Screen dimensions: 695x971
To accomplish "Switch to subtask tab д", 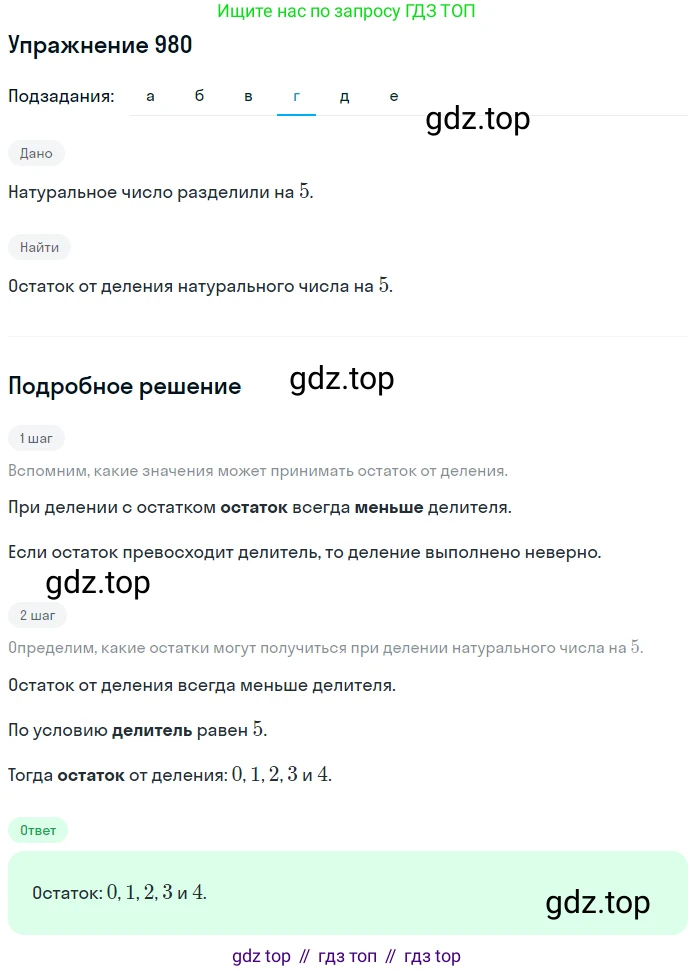I will pyautogui.click(x=344, y=97).
